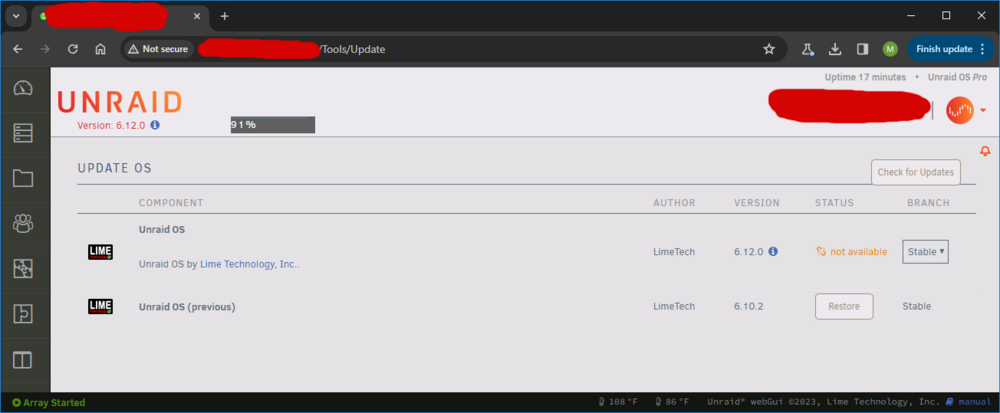The image size is (1000, 413).
Task: Click the notification bell icon
Action: pyautogui.click(x=985, y=151)
